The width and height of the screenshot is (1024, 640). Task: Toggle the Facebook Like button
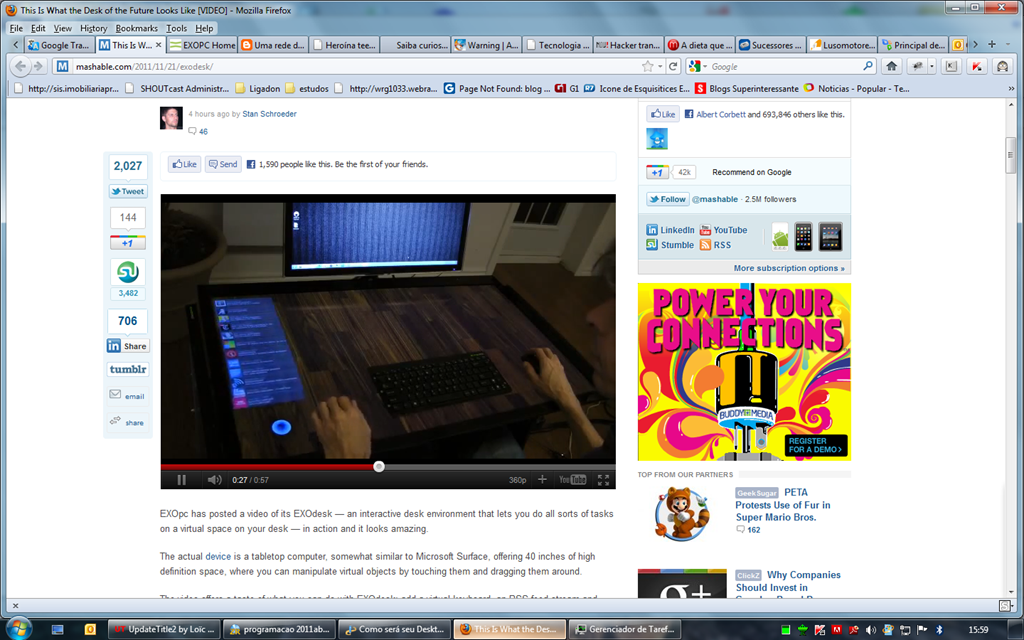click(184, 164)
